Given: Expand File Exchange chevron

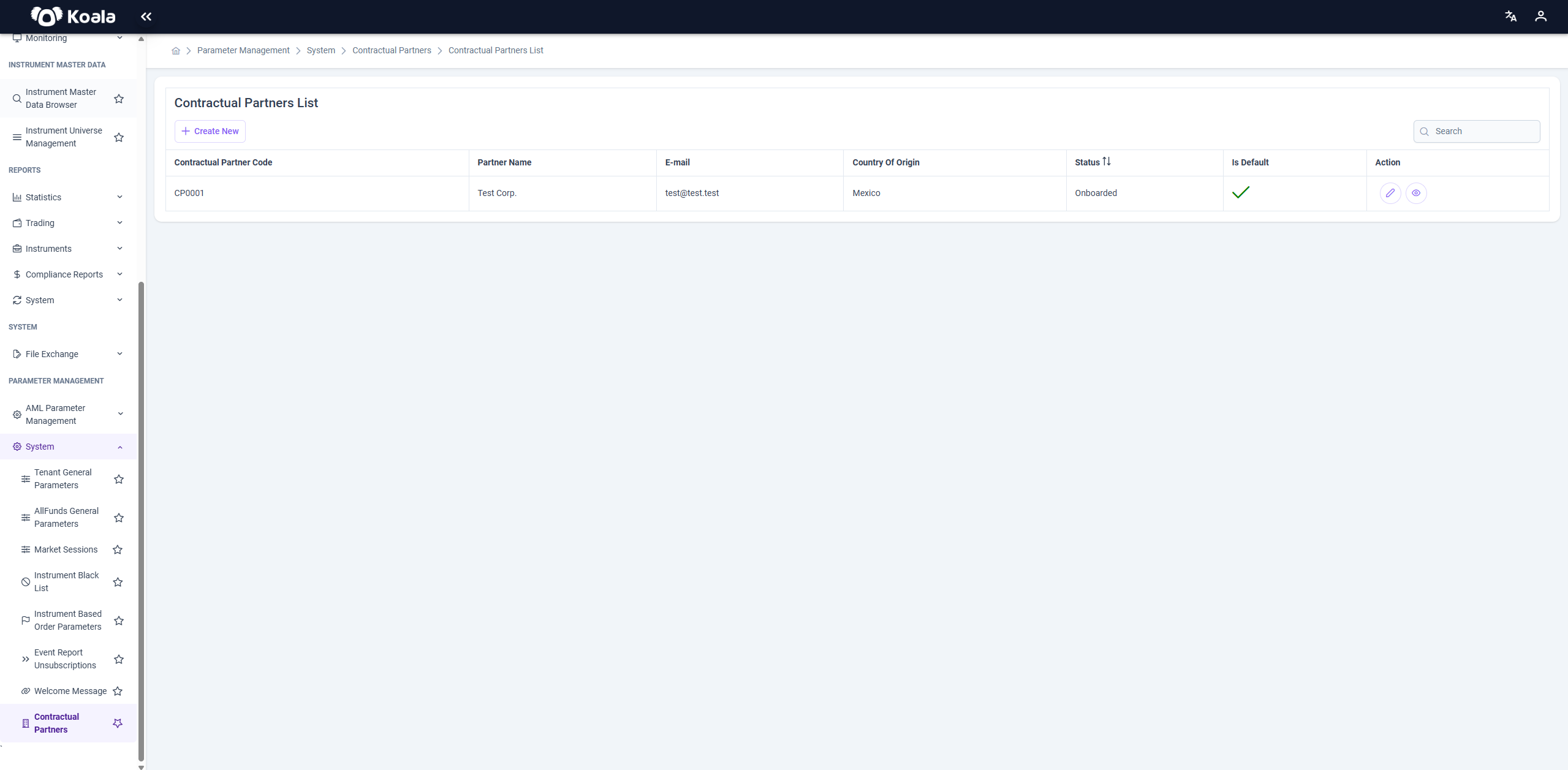Looking at the screenshot, I should click(x=119, y=354).
